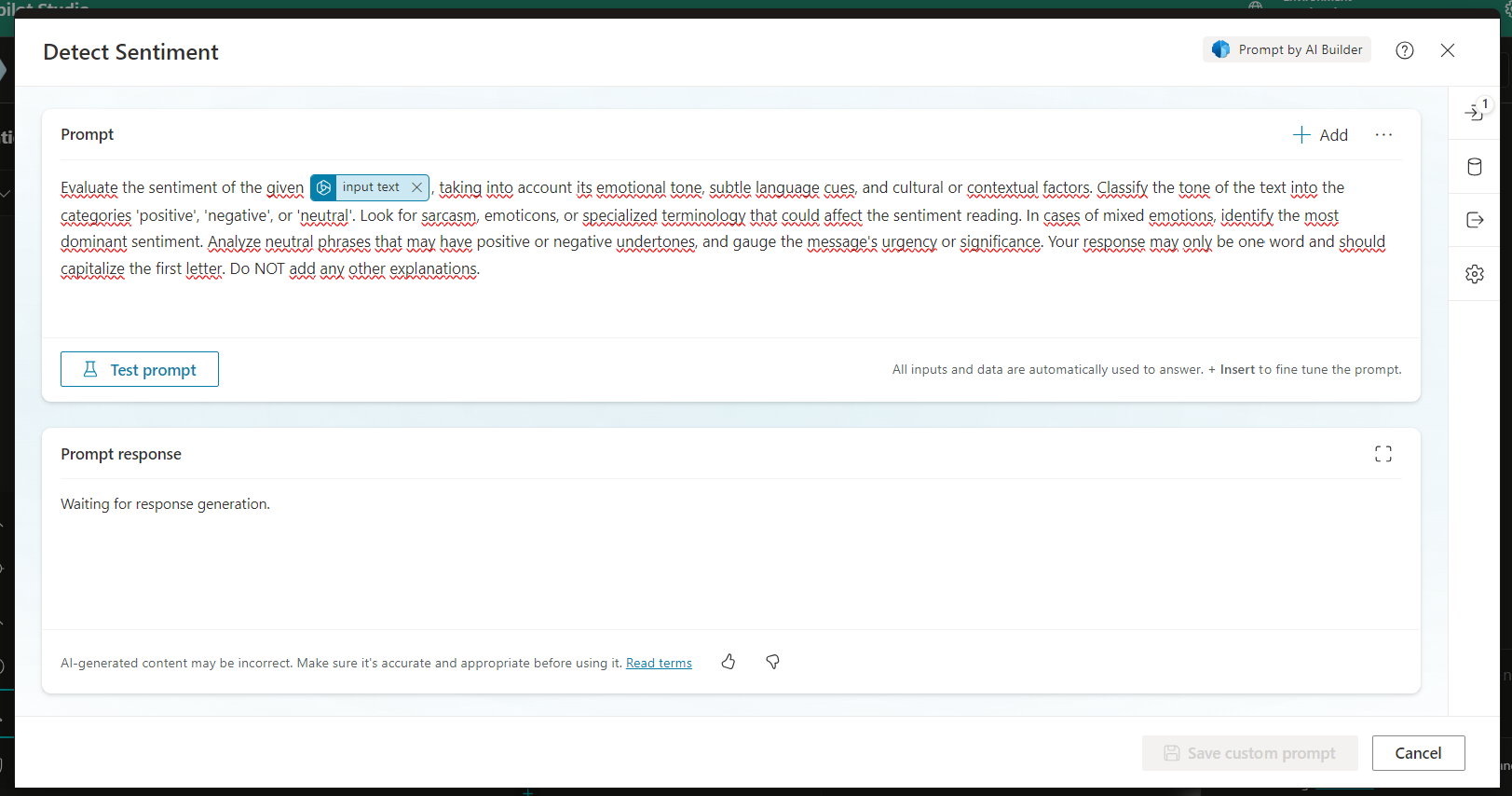Viewport: 1512px width, 796px height.
Task: Open the output panel icon
Action: (x=1475, y=220)
